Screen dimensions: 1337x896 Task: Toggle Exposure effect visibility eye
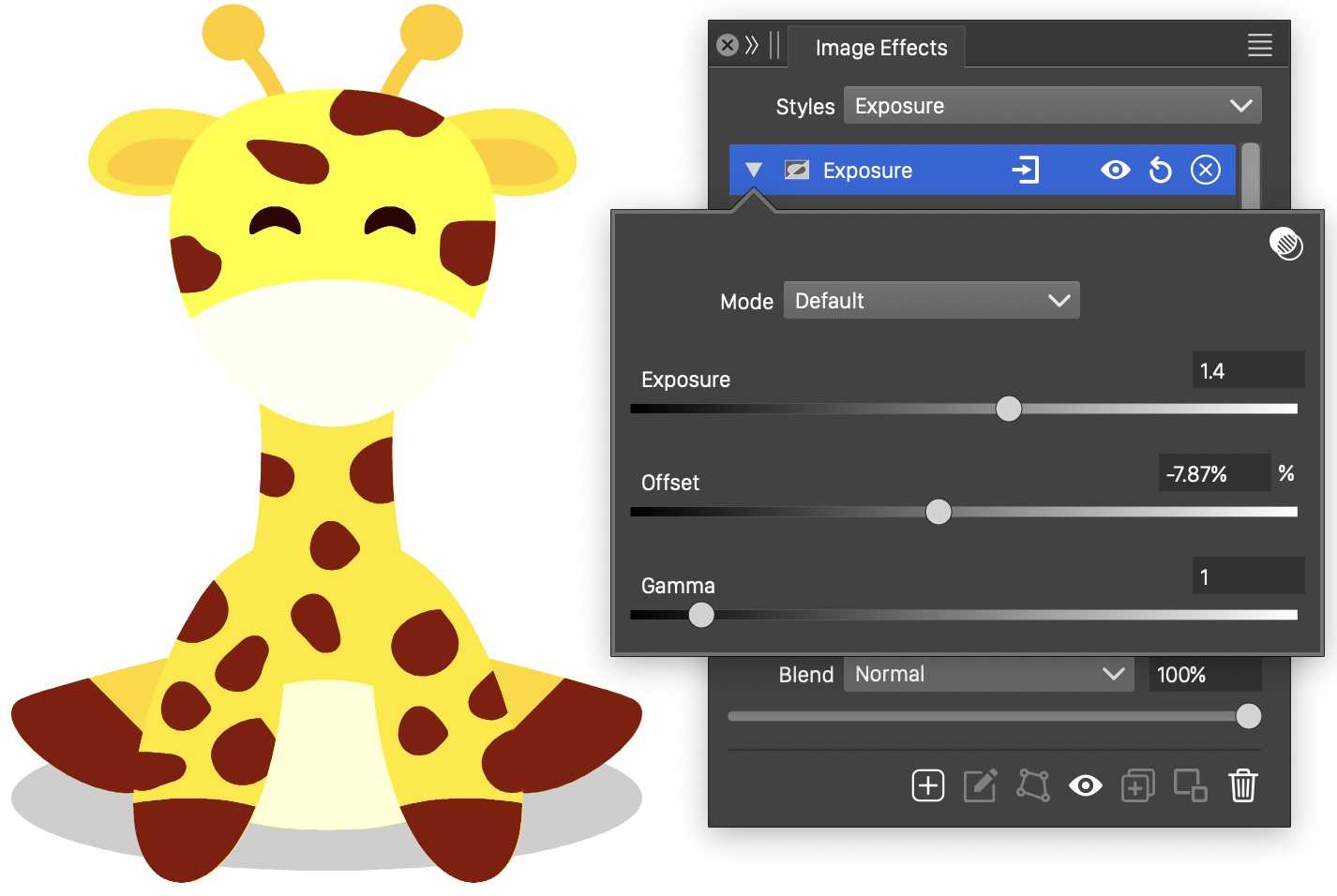coord(1115,171)
